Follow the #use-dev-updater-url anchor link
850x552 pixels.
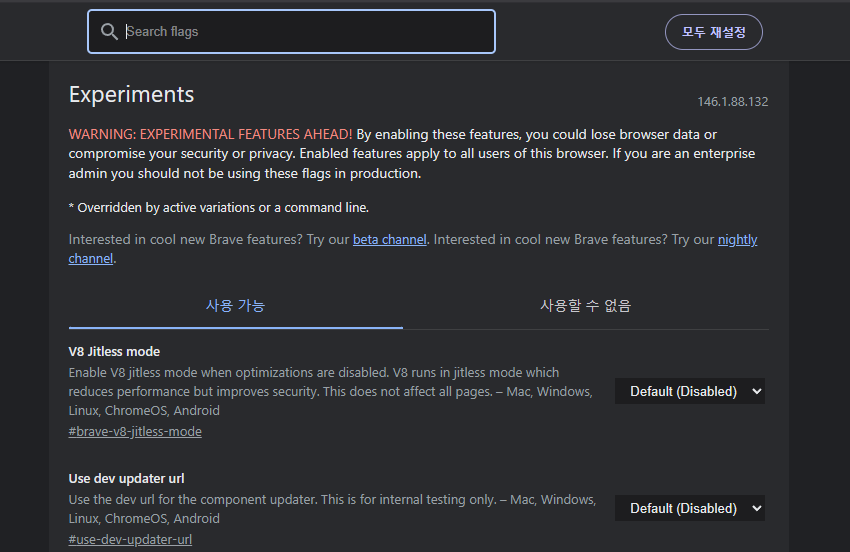(x=130, y=540)
